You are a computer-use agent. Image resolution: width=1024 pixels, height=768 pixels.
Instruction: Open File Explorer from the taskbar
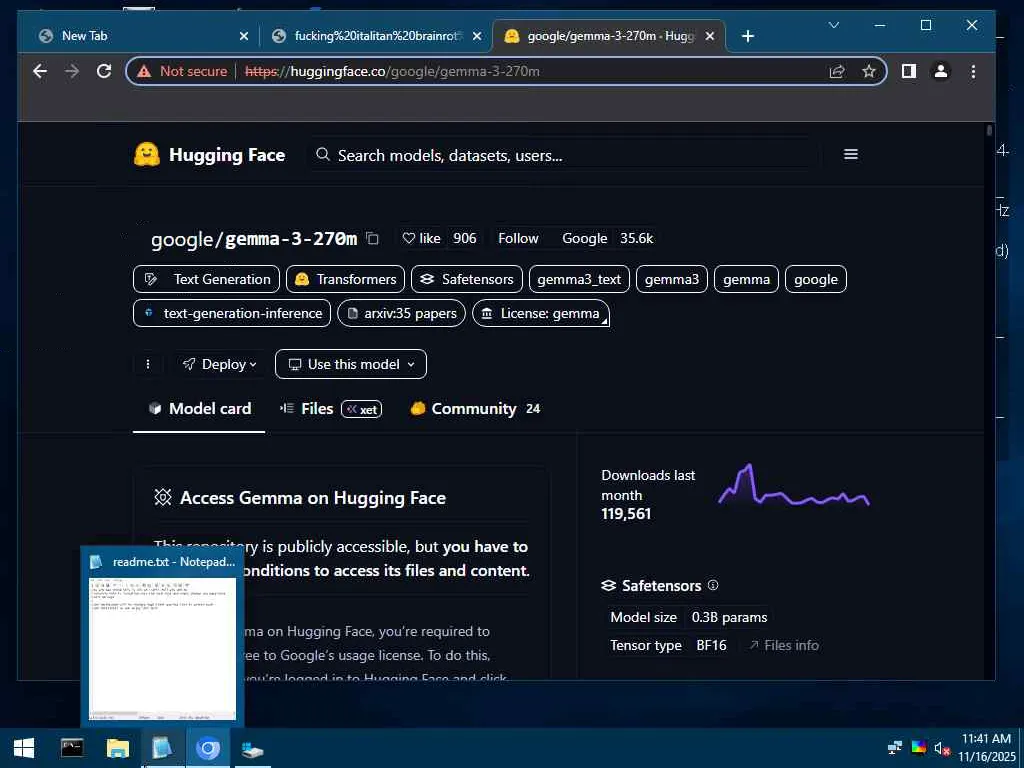point(118,748)
